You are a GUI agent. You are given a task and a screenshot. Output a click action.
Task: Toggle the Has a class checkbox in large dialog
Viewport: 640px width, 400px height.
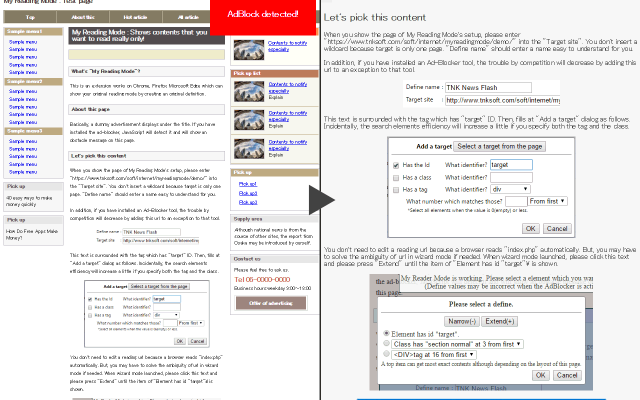(396, 178)
